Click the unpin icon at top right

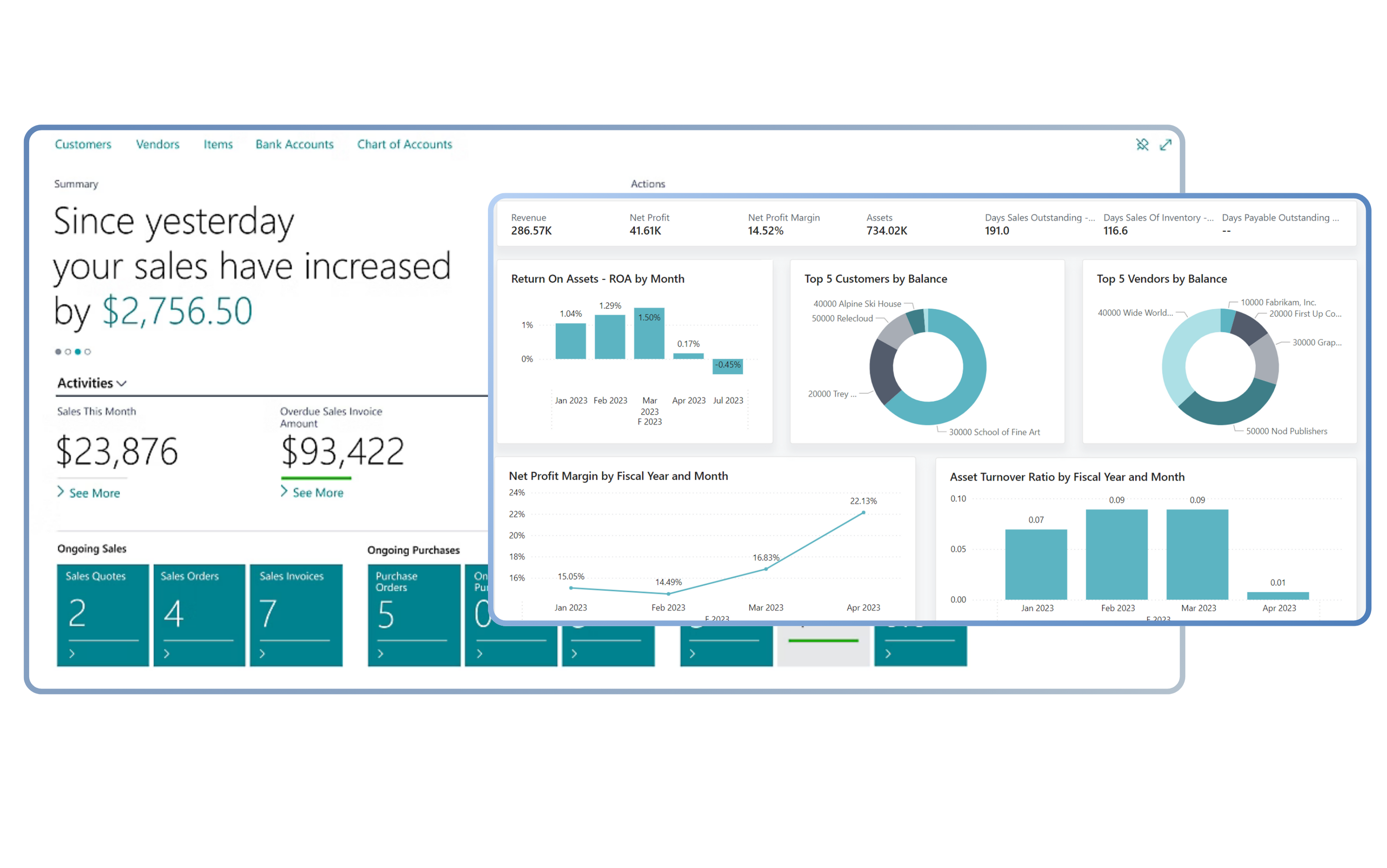coord(1142,145)
